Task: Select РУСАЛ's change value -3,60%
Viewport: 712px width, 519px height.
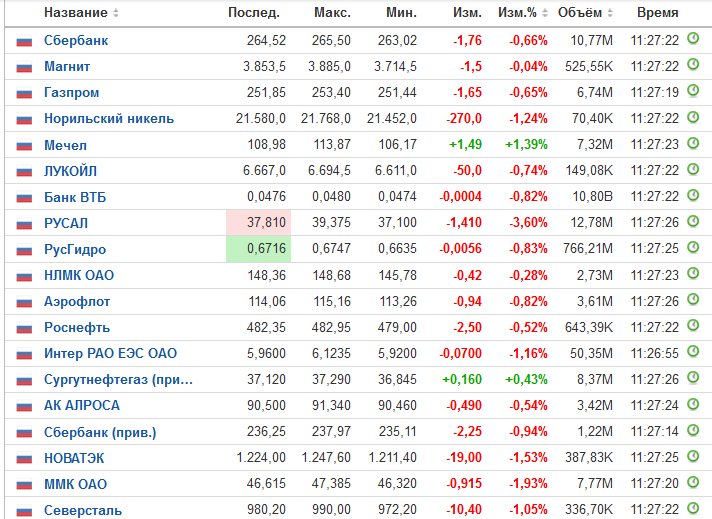Action: pyautogui.click(x=528, y=222)
